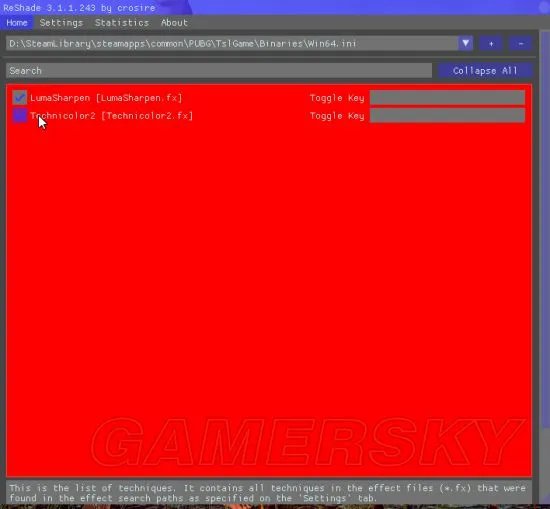Remove preset with the minus button
This screenshot has height=509, width=550.
click(521, 43)
